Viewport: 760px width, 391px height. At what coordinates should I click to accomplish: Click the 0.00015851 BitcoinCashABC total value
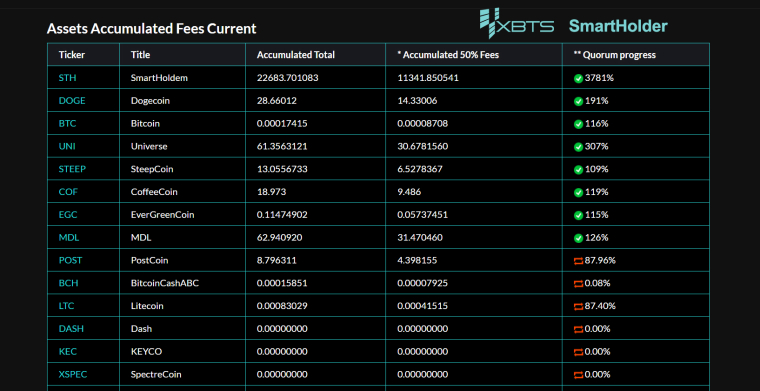[282, 283]
